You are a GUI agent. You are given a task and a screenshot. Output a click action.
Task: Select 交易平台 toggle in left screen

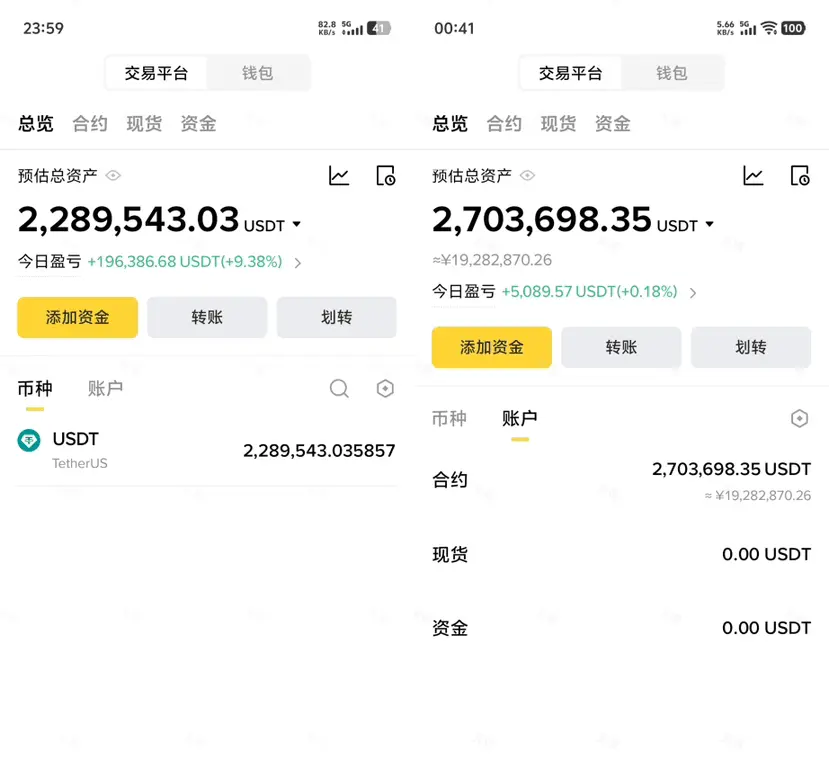(x=156, y=72)
